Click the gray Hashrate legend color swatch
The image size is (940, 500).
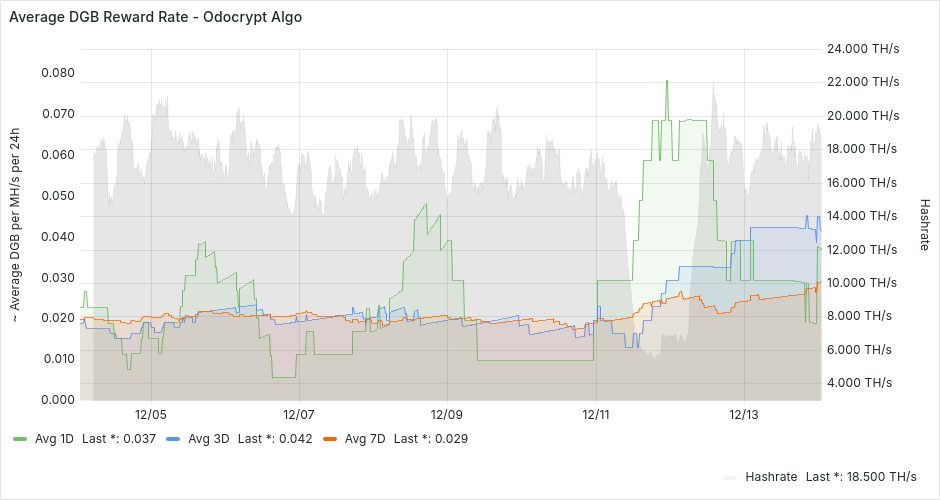(x=731, y=477)
